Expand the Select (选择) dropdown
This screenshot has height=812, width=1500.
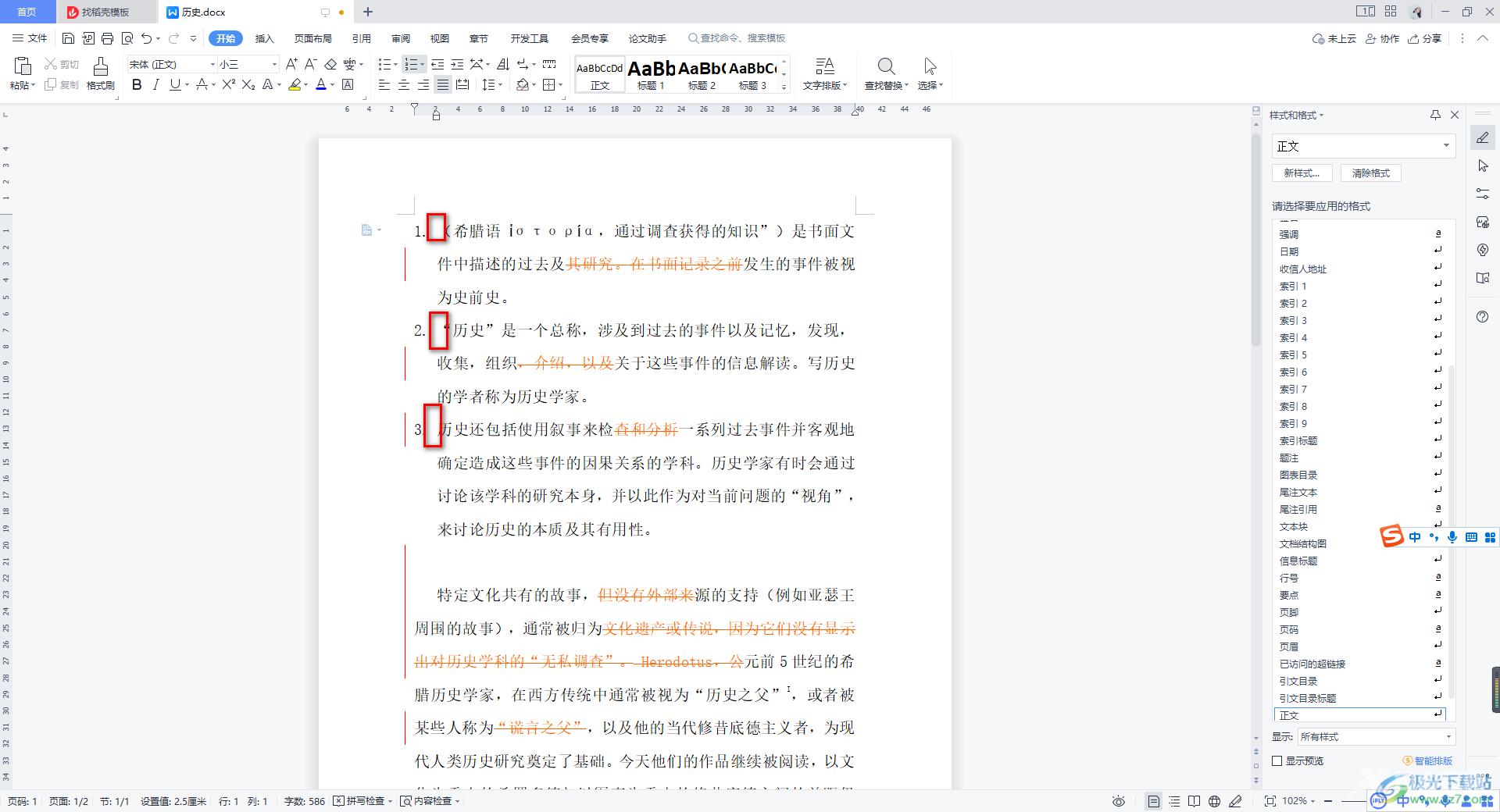click(930, 85)
